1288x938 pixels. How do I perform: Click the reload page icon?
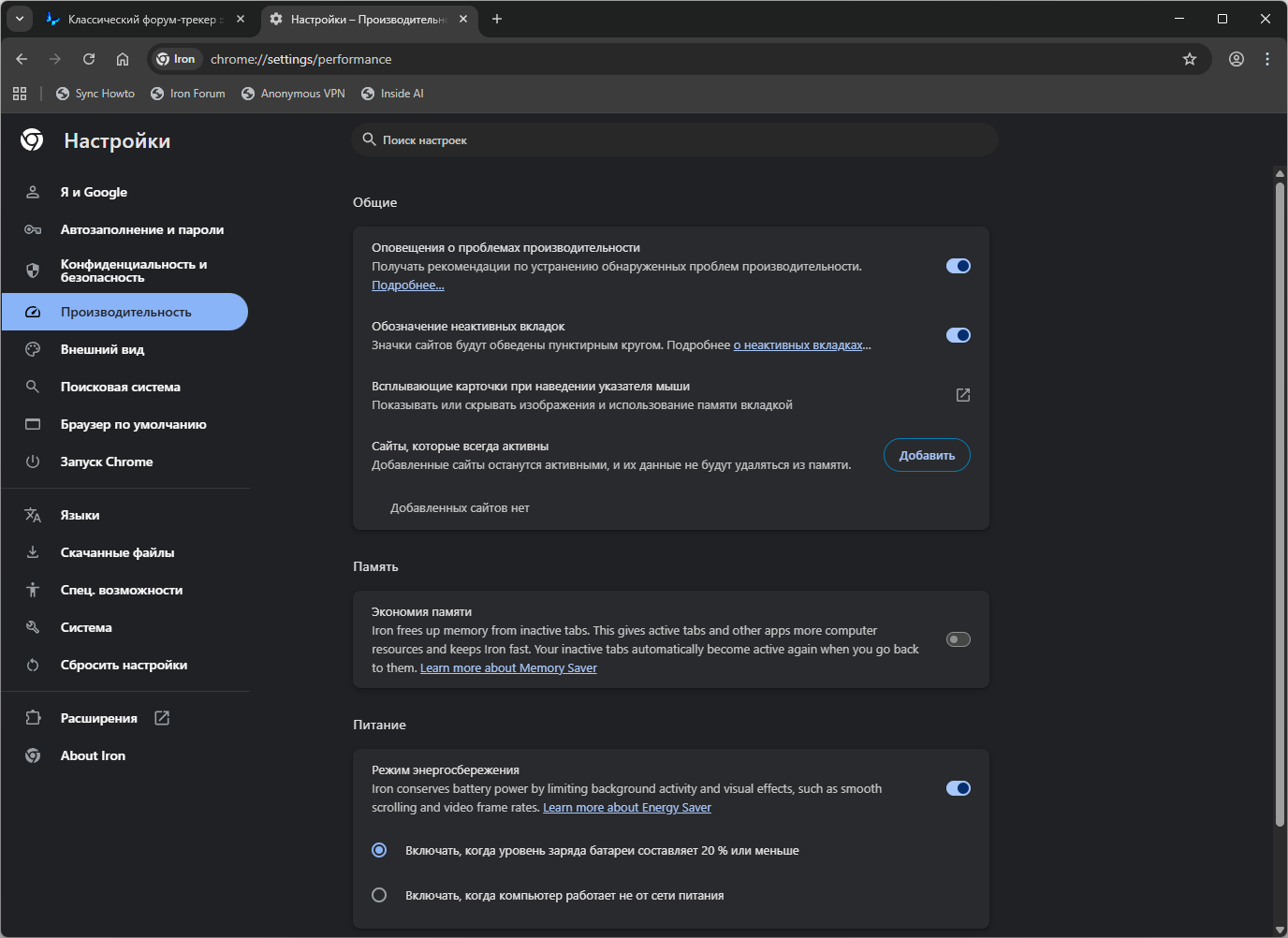point(89,59)
